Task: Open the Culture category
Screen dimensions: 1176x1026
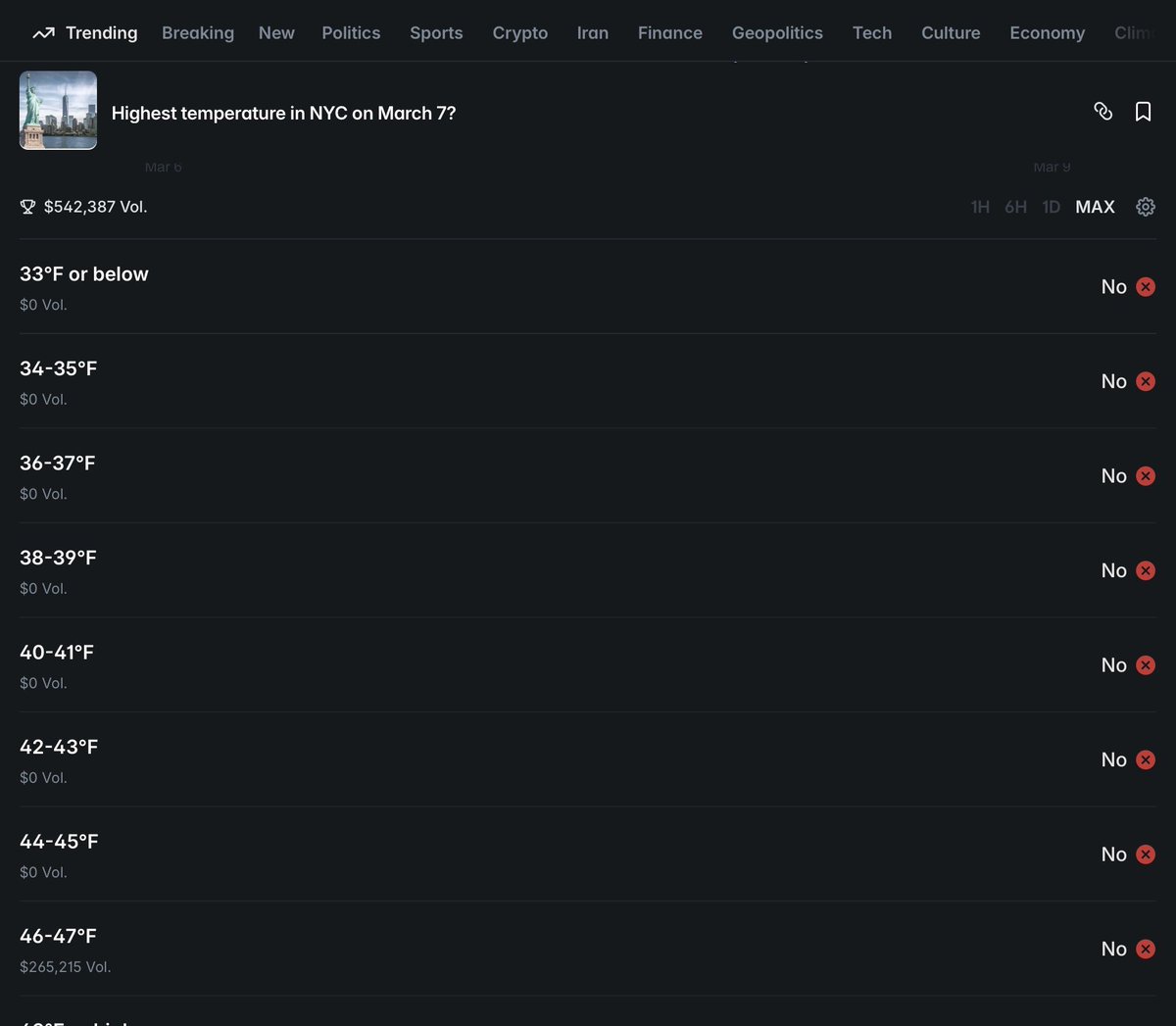Action: [x=951, y=32]
